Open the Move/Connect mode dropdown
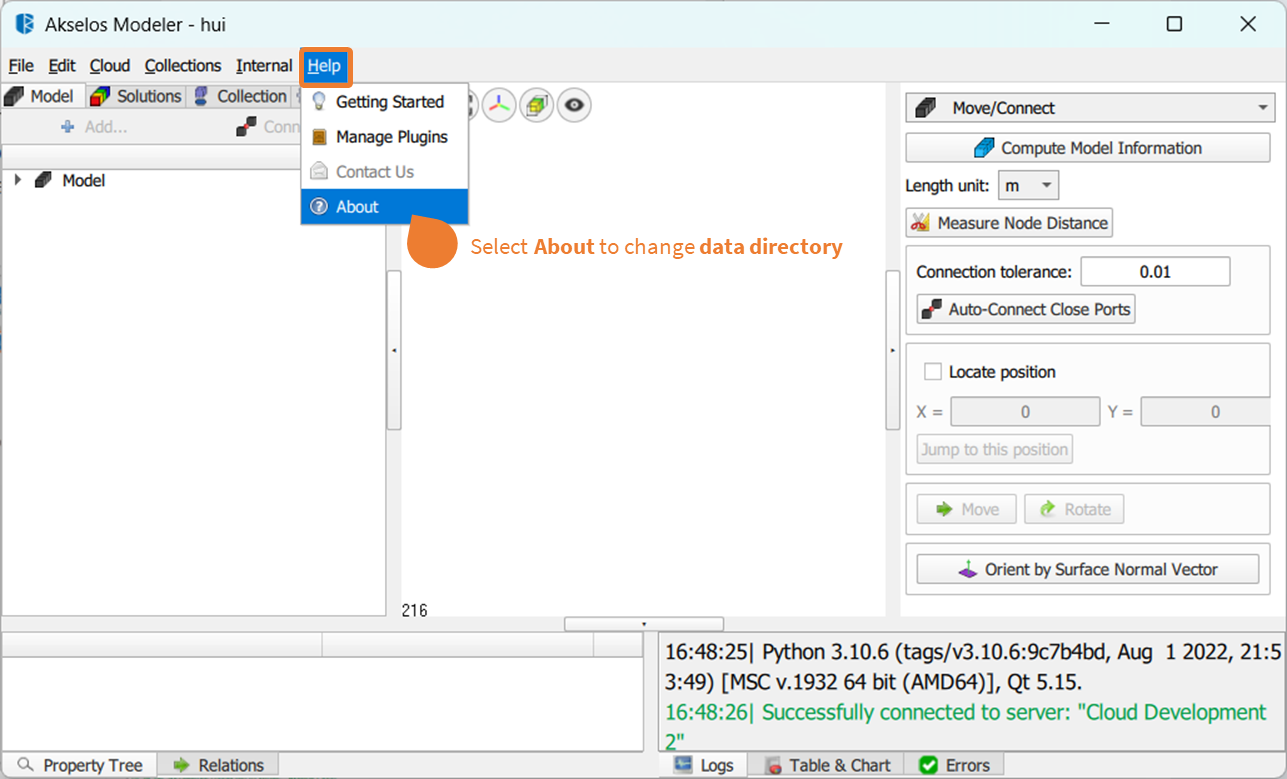The width and height of the screenshot is (1287, 779). pos(1090,108)
